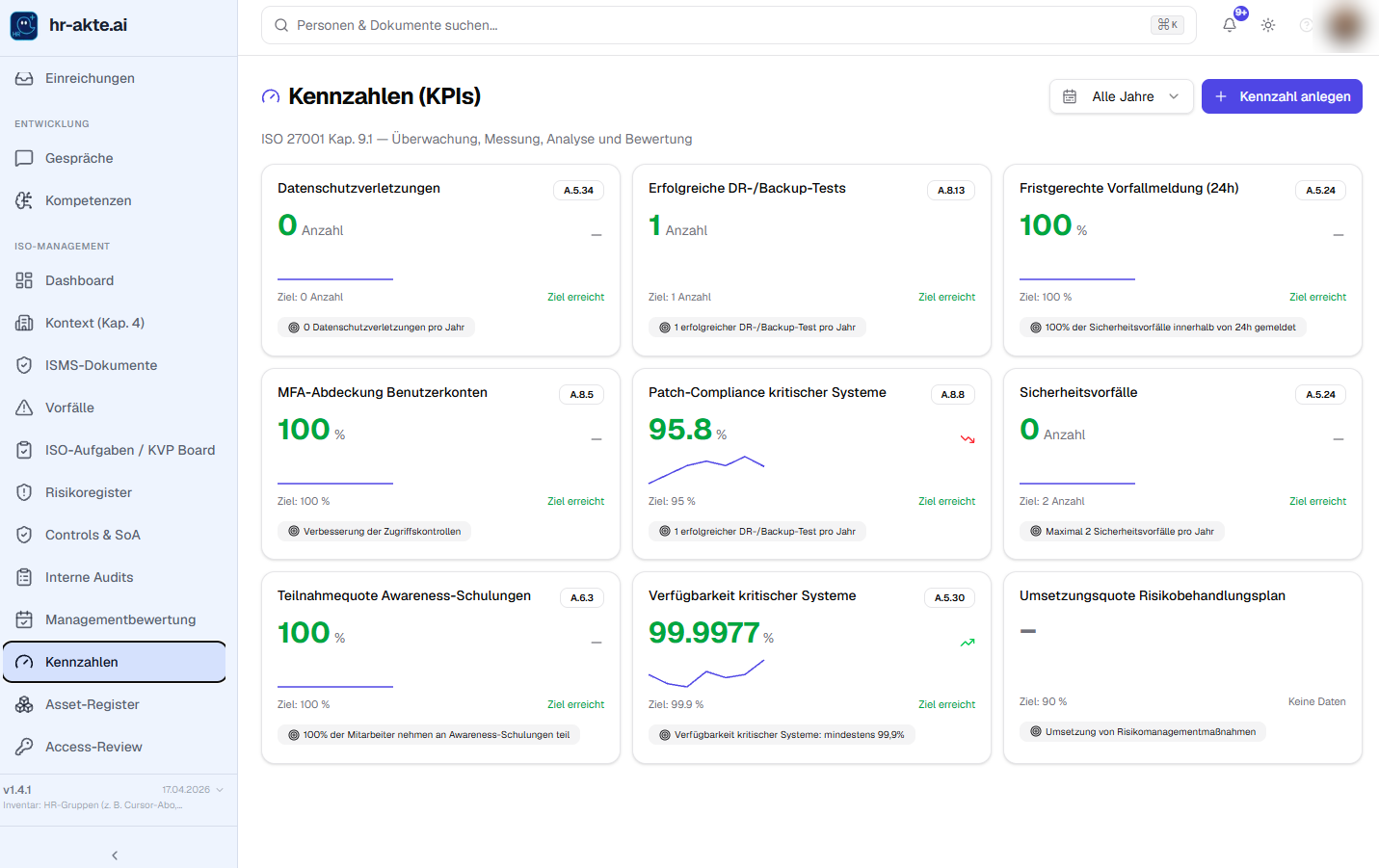
Task: Click the Asset-Register boxes icon
Action: click(24, 704)
